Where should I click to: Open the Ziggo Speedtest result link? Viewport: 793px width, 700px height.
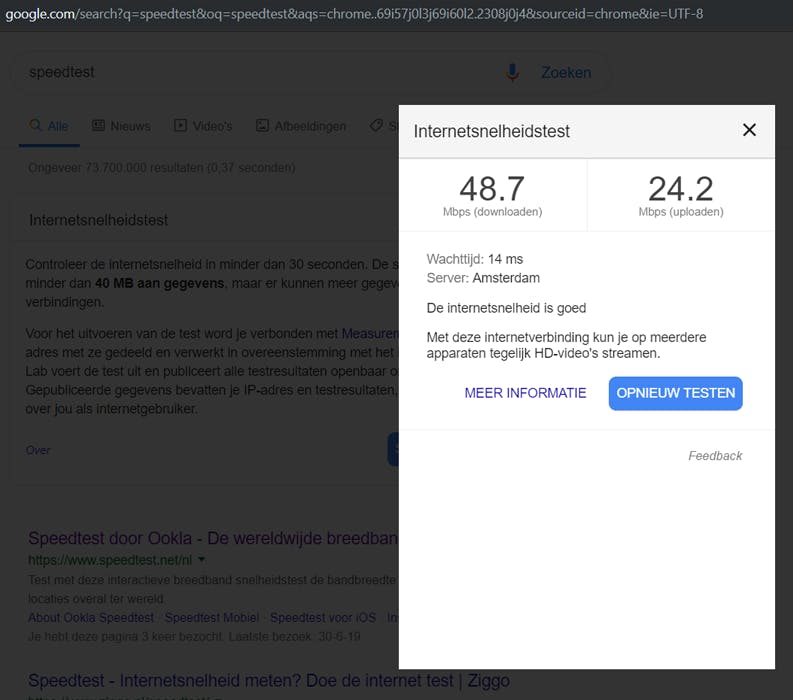269,681
